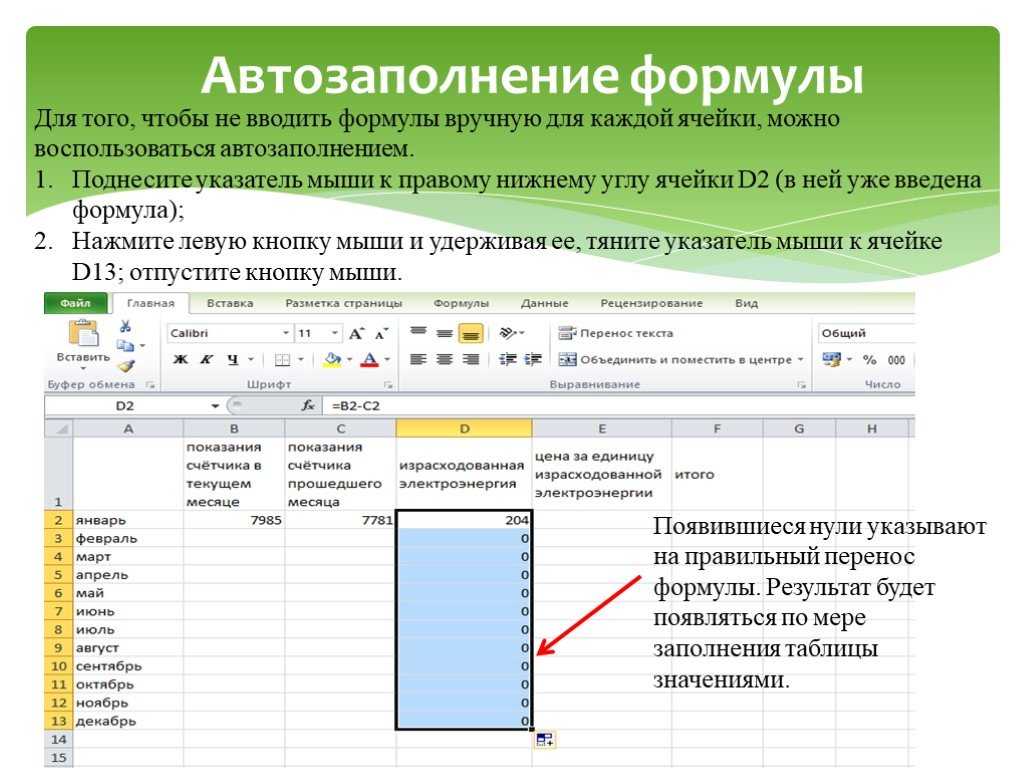Expand fill color dropdown arrow
This screenshot has height=768, width=1024.
[349, 359]
